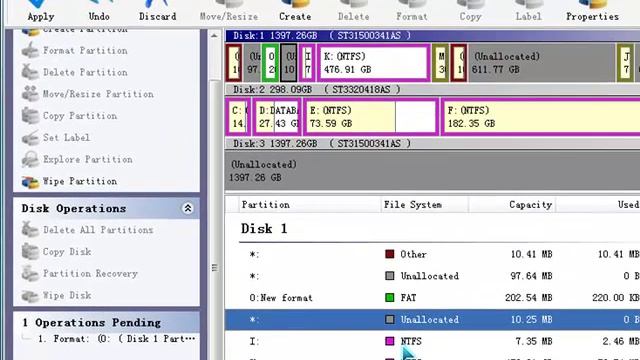Sort by File System column header

click(x=424, y=204)
